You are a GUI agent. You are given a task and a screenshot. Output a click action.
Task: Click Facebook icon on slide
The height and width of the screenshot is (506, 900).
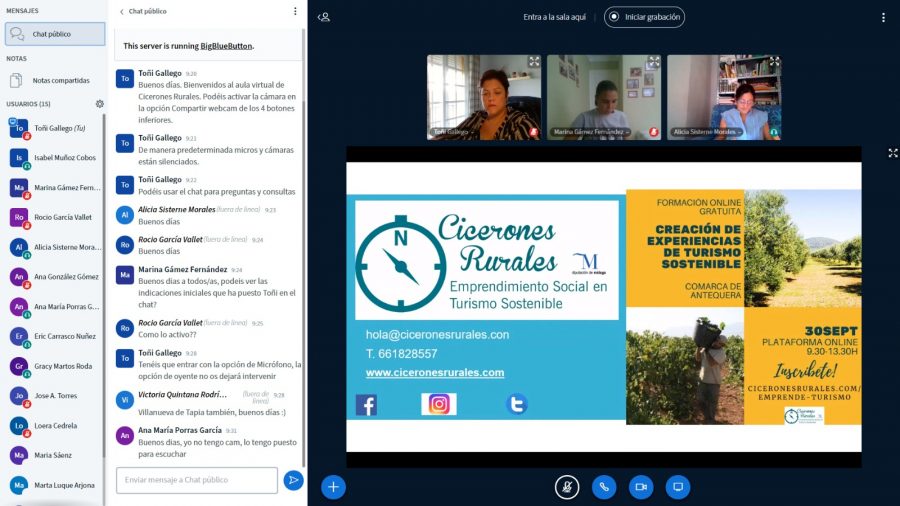[x=366, y=405]
